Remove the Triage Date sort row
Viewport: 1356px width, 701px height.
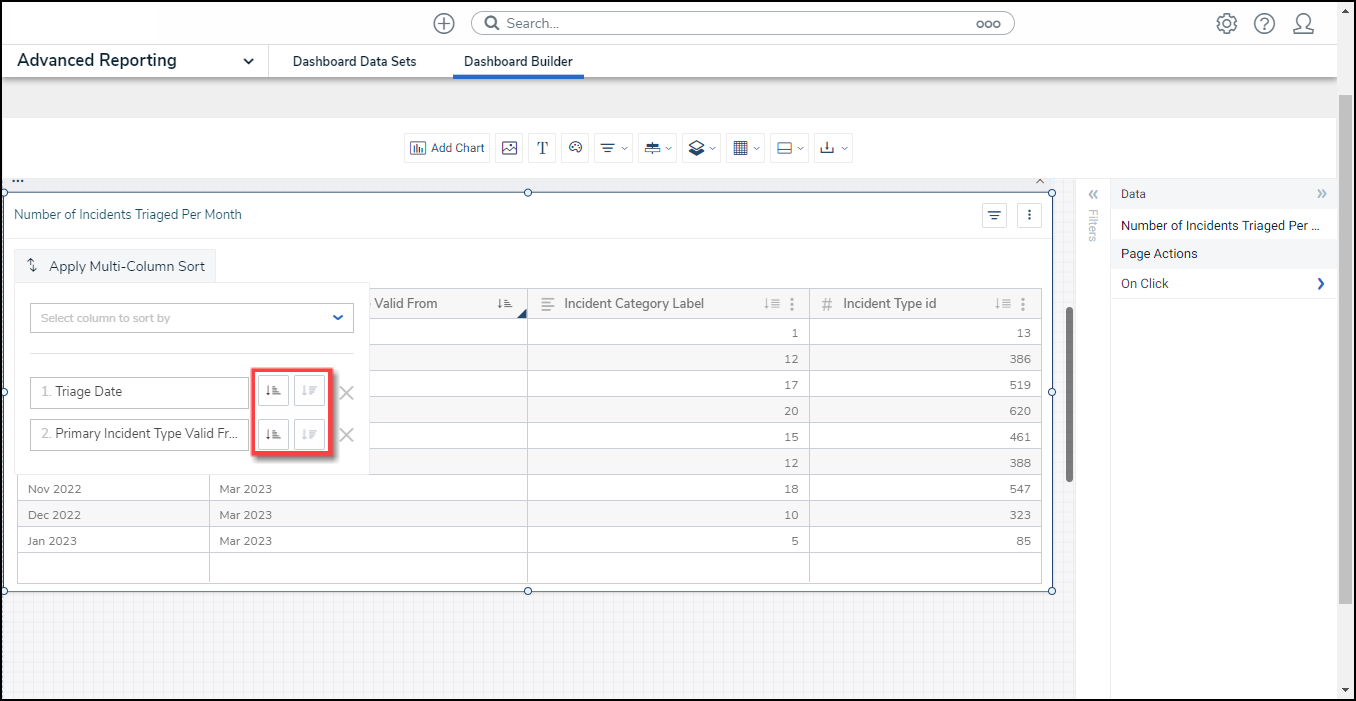346,393
